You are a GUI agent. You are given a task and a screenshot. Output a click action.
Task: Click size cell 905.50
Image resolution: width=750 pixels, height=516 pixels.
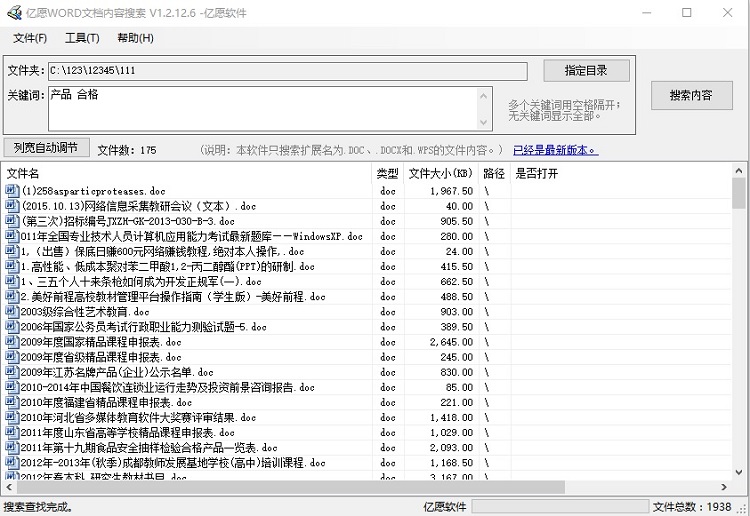(457, 221)
